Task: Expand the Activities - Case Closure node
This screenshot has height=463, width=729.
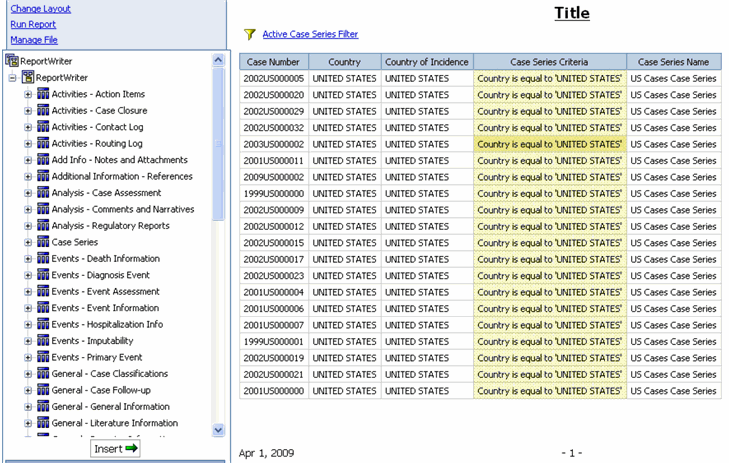Action: pyautogui.click(x=28, y=111)
